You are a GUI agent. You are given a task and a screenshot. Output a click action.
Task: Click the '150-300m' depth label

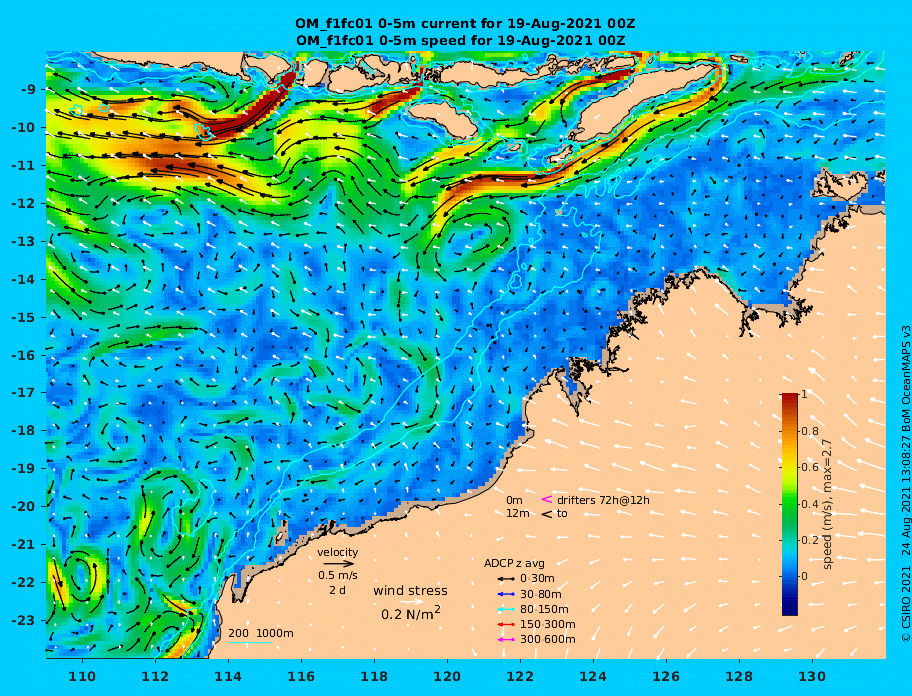pos(548,624)
